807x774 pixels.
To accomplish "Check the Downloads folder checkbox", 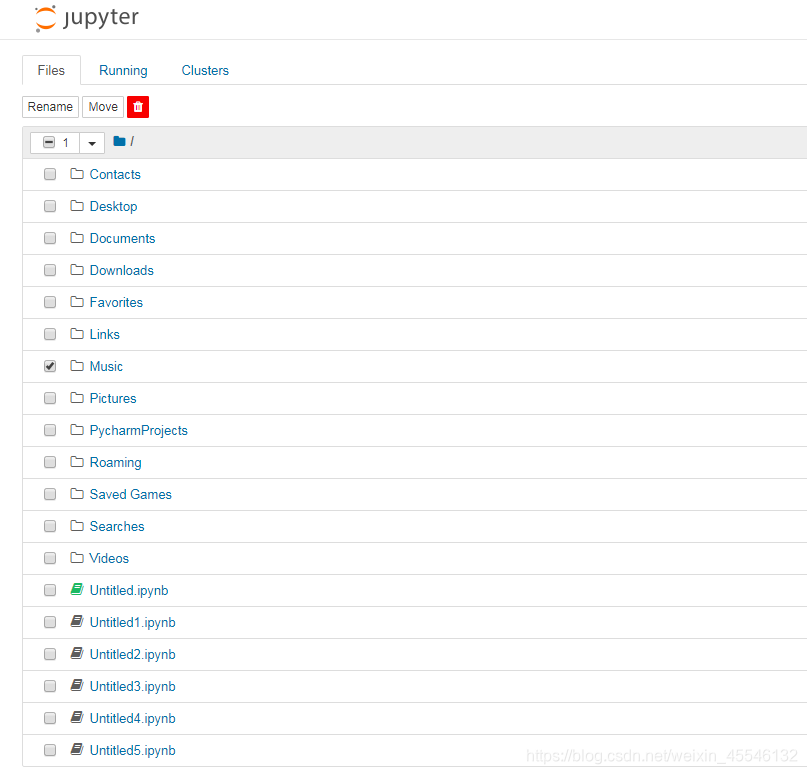I will click(50, 270).
